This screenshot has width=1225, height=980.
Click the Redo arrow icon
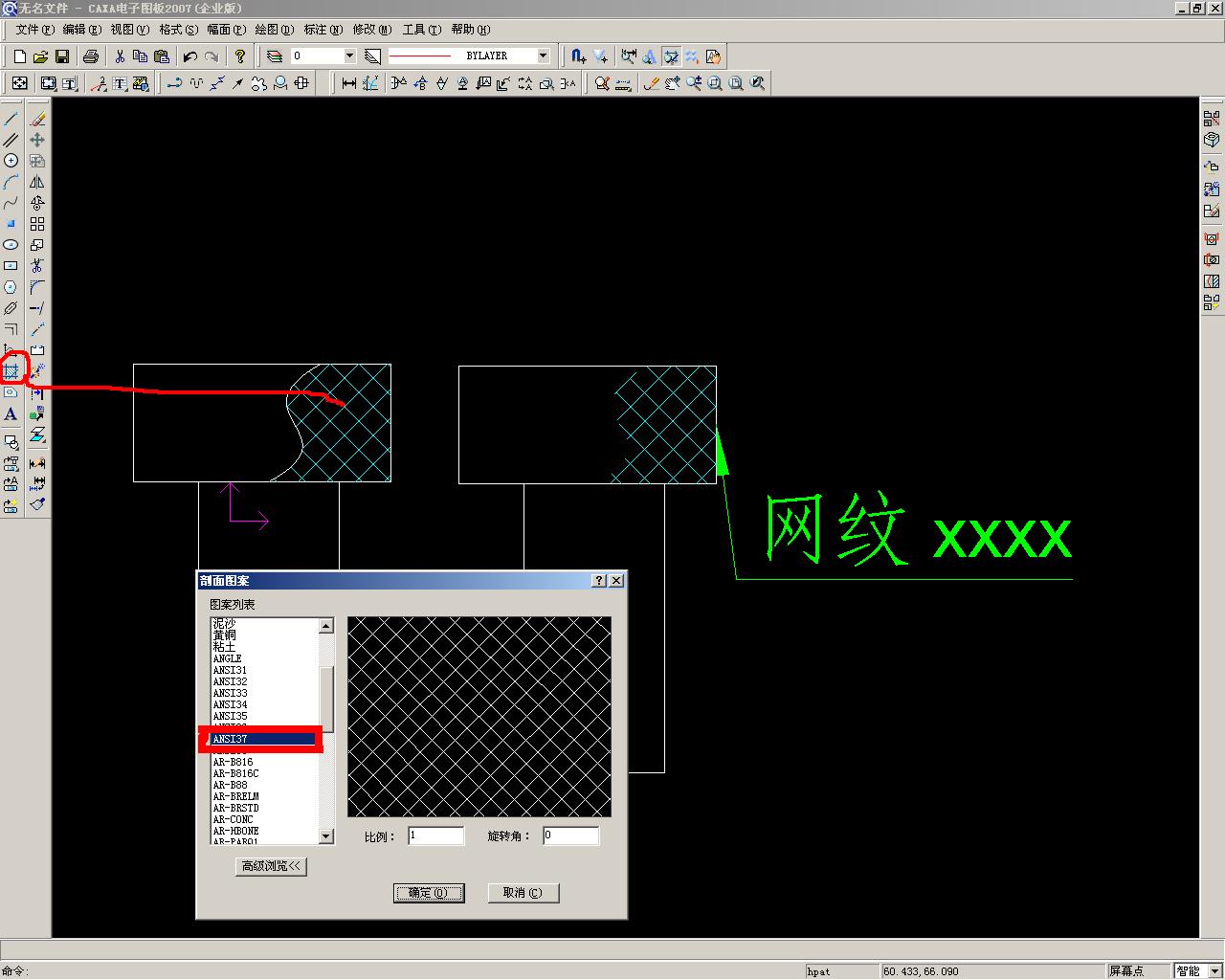(x=212, y=56)
